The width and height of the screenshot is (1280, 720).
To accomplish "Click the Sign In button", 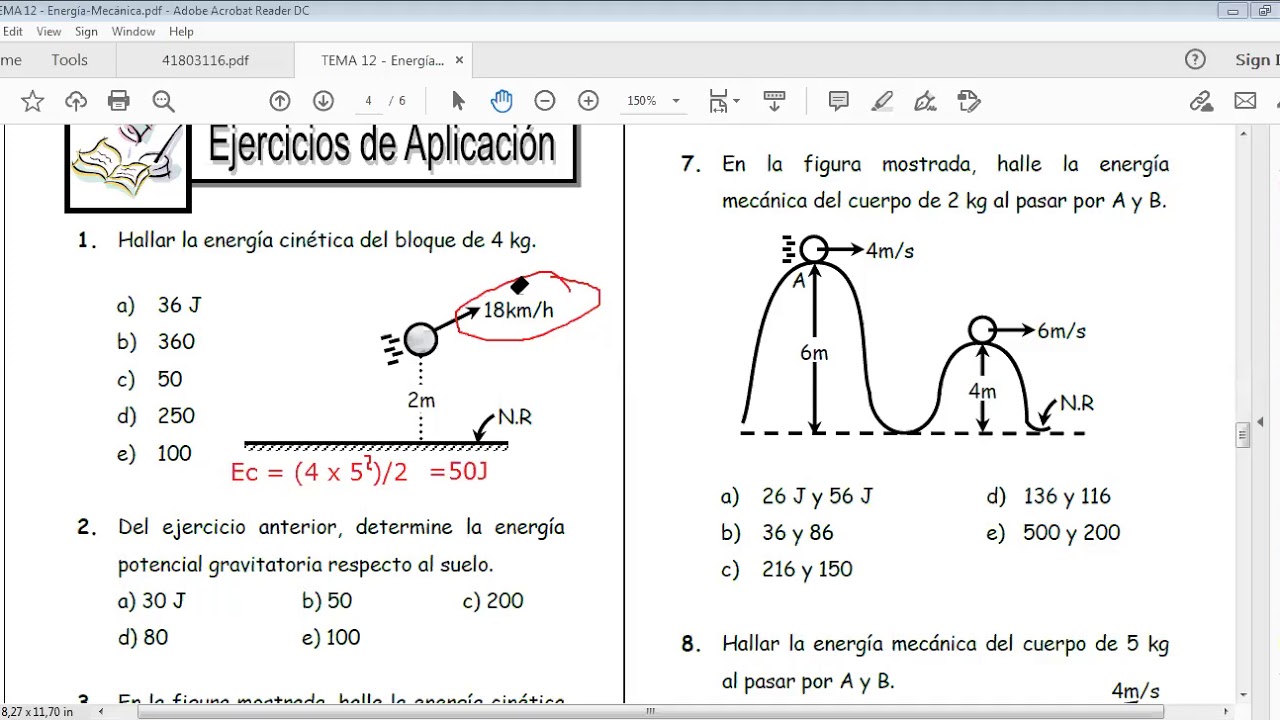I will tap(1256, 60).
